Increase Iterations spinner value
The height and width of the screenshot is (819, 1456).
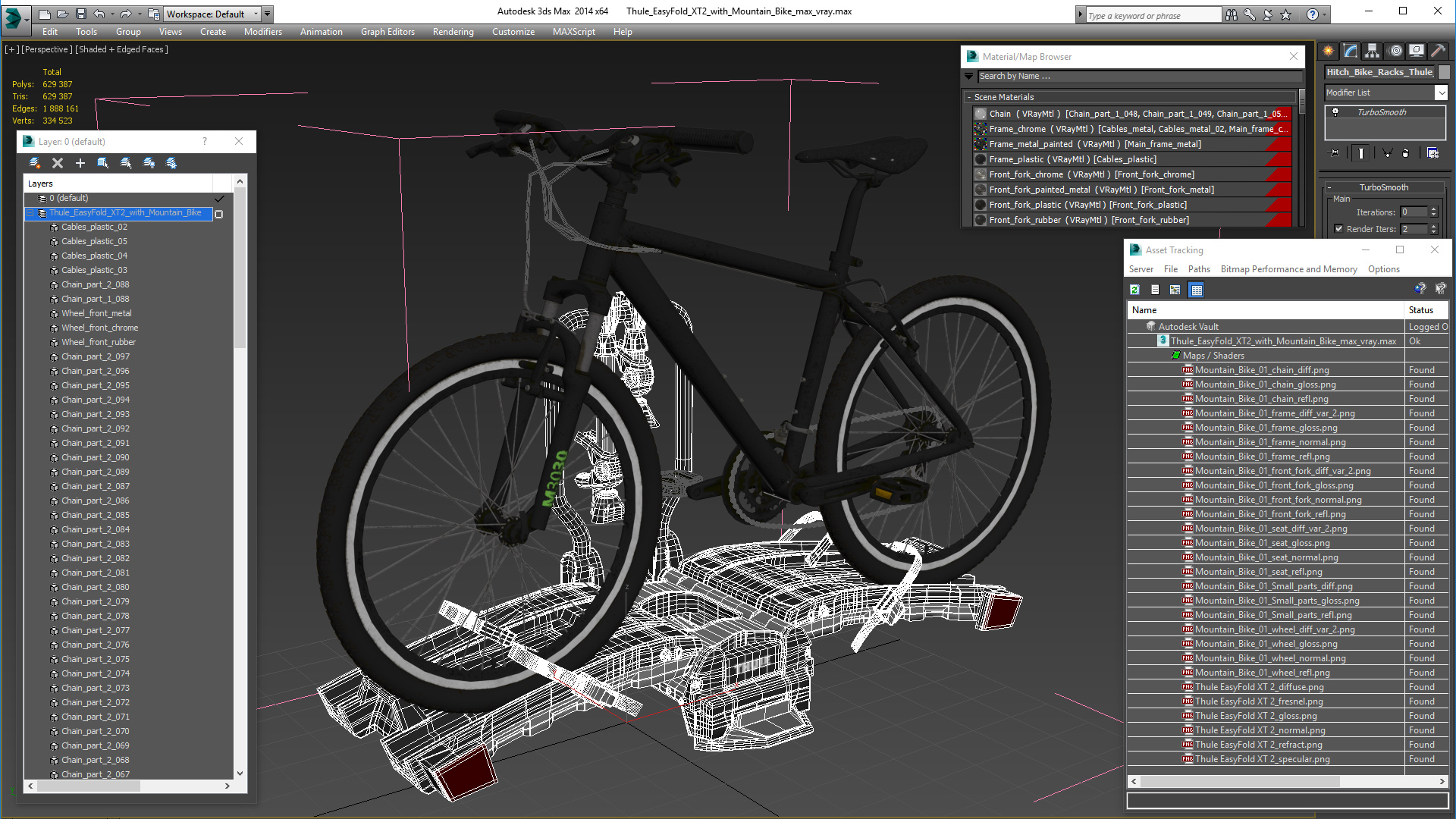[x=1434, y=209]
